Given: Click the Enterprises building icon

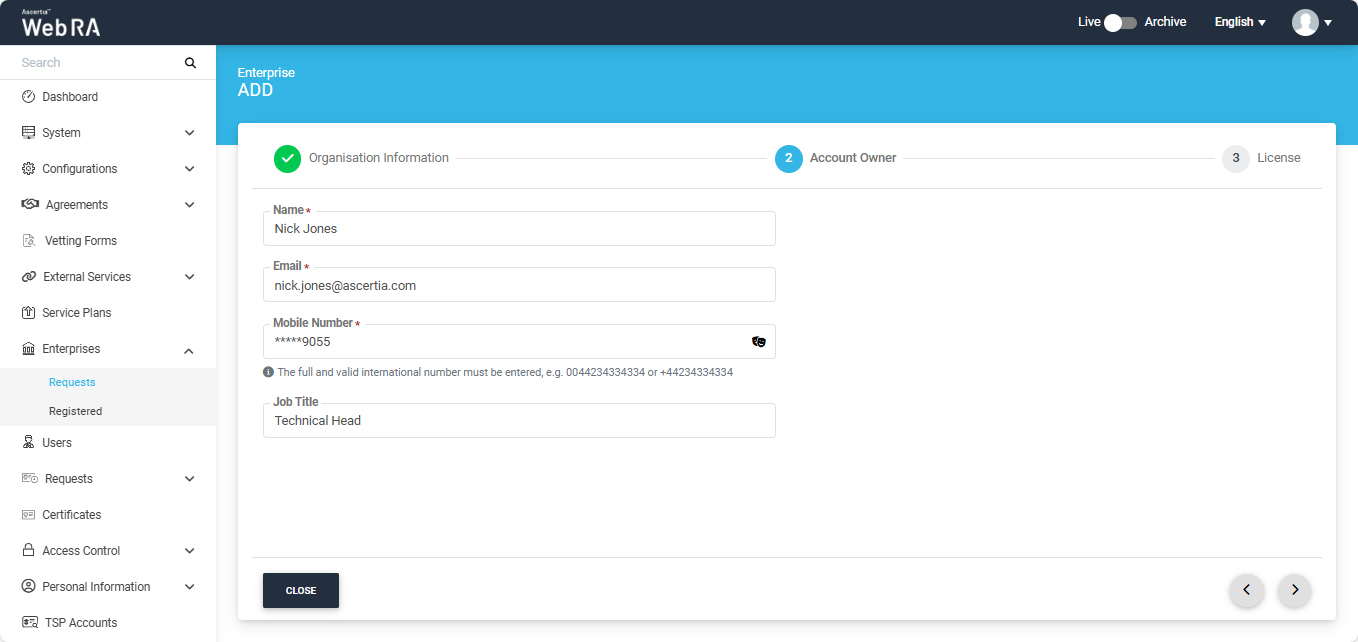Looking at the screenshot, I should (x=28, y=349).
